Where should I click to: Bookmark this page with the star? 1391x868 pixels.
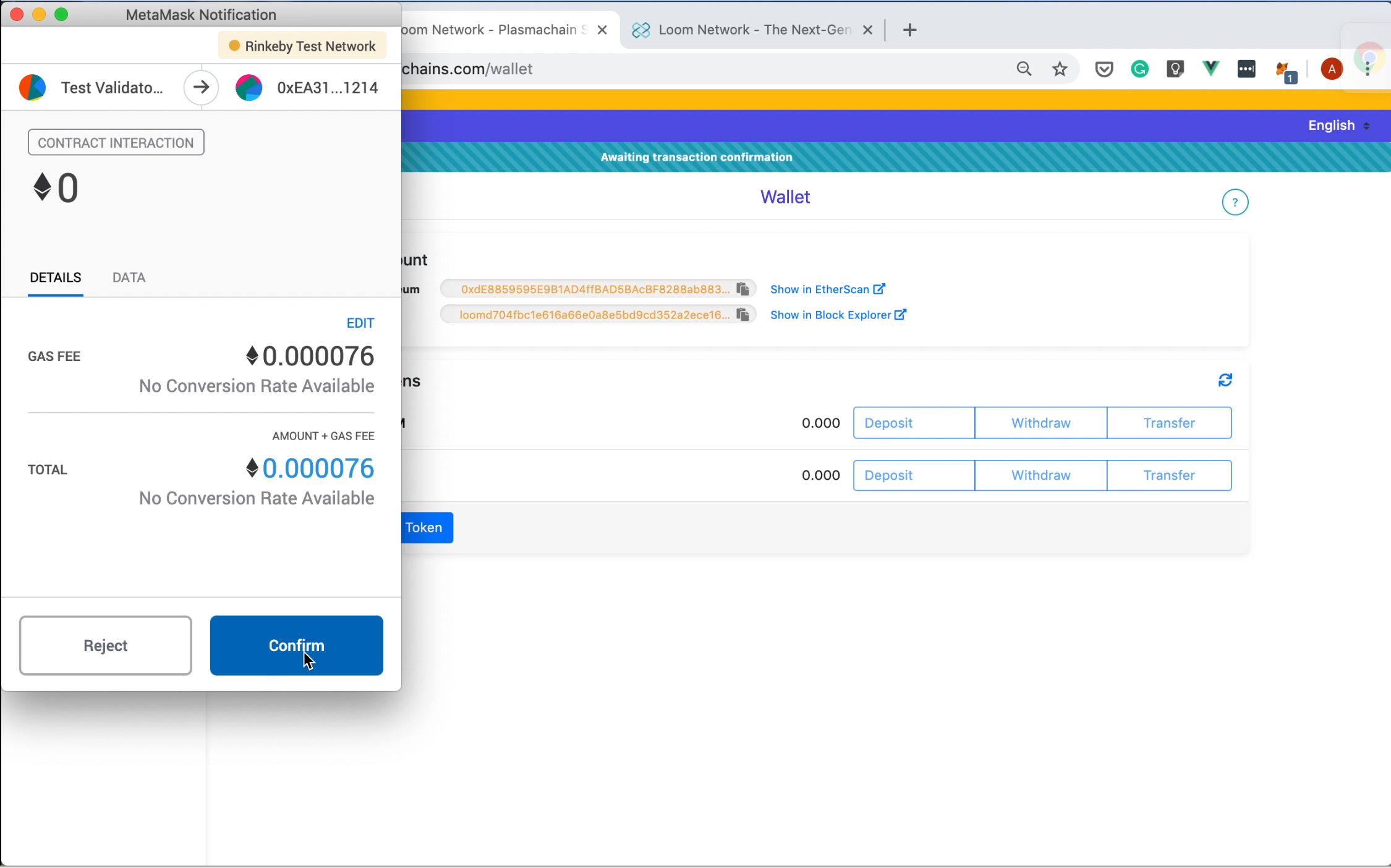[1060, 69]
